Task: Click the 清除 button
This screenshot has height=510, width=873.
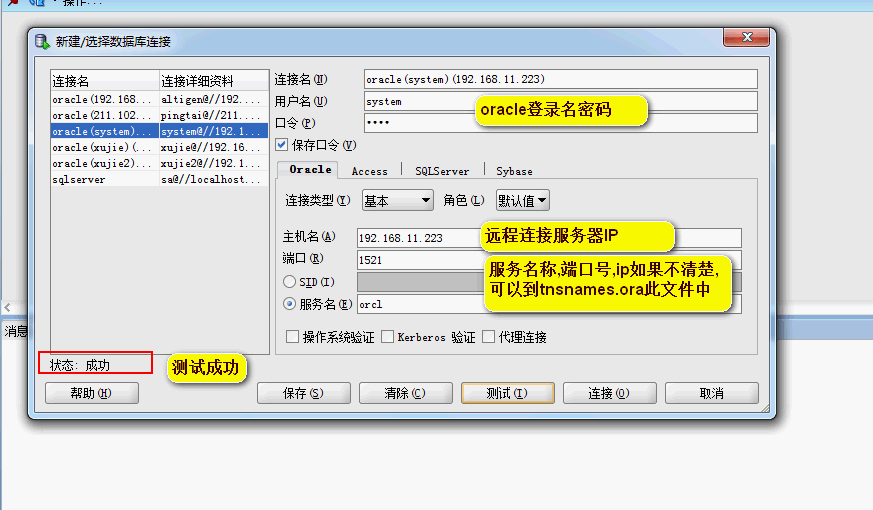Action: (x=406, y=393)
